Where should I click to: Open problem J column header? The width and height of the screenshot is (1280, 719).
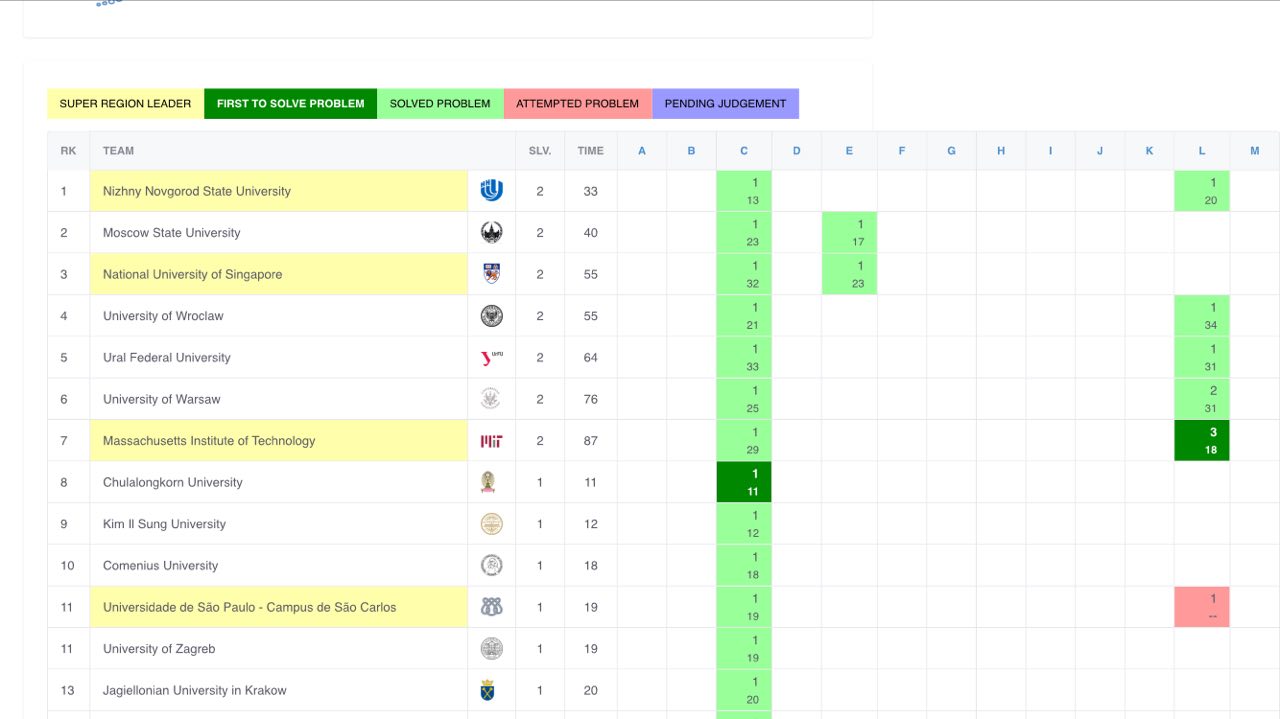(1100, 151)
